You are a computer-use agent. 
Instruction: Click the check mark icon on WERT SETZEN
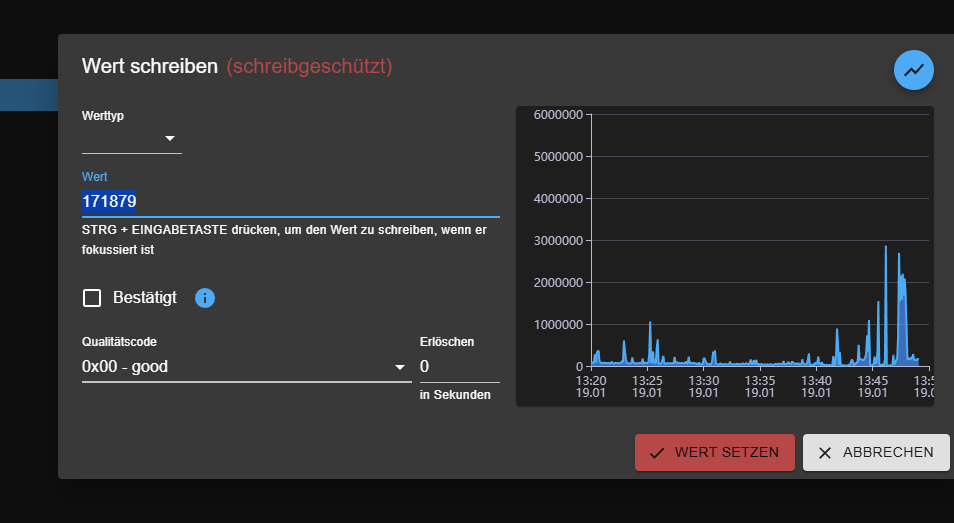(656, 453)
